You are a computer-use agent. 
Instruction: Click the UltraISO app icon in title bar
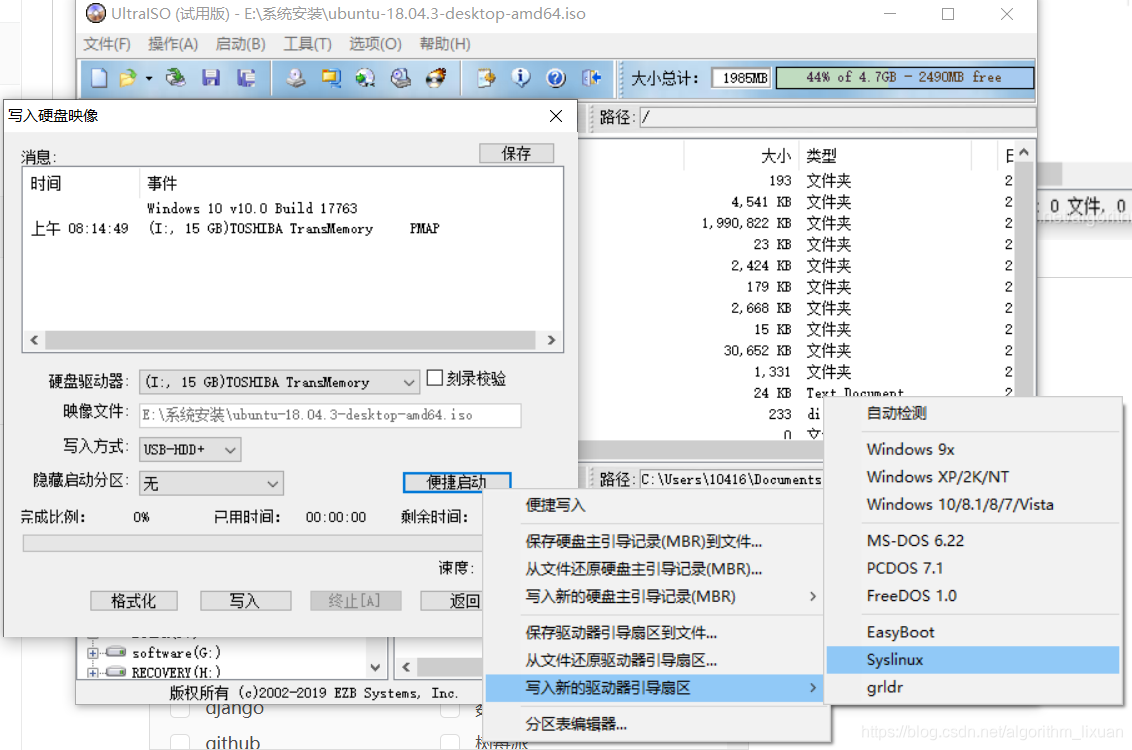(95, 14)
